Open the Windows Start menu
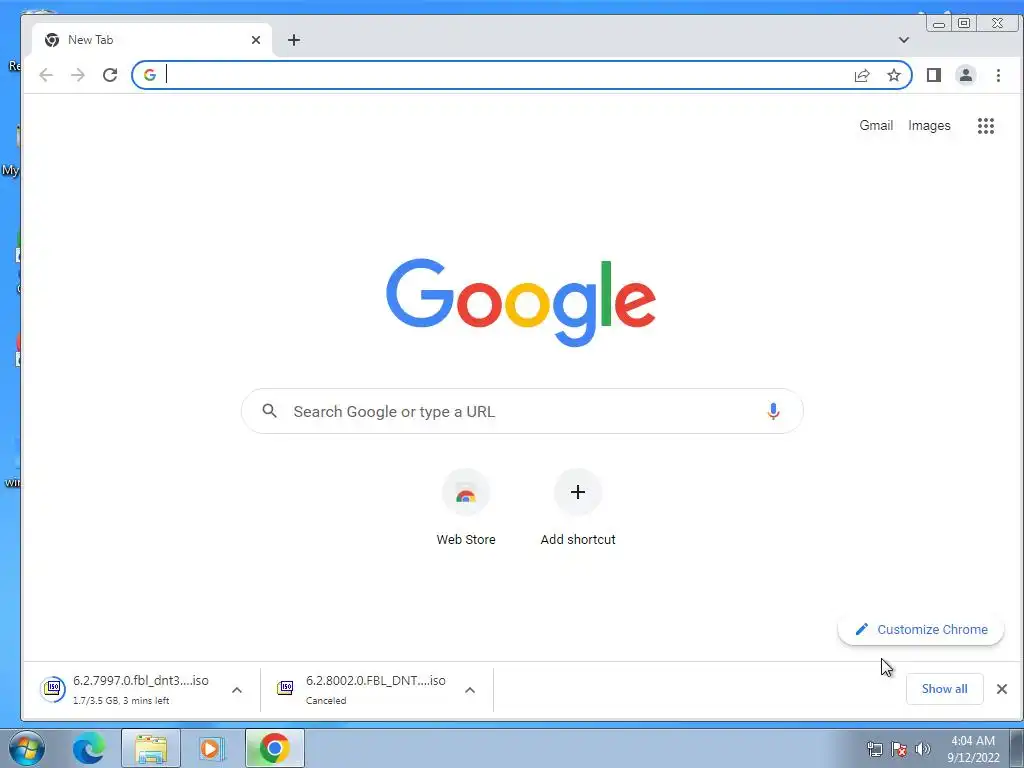The width and height of the screenshot is (1024, 768). (x=26, y=748)
